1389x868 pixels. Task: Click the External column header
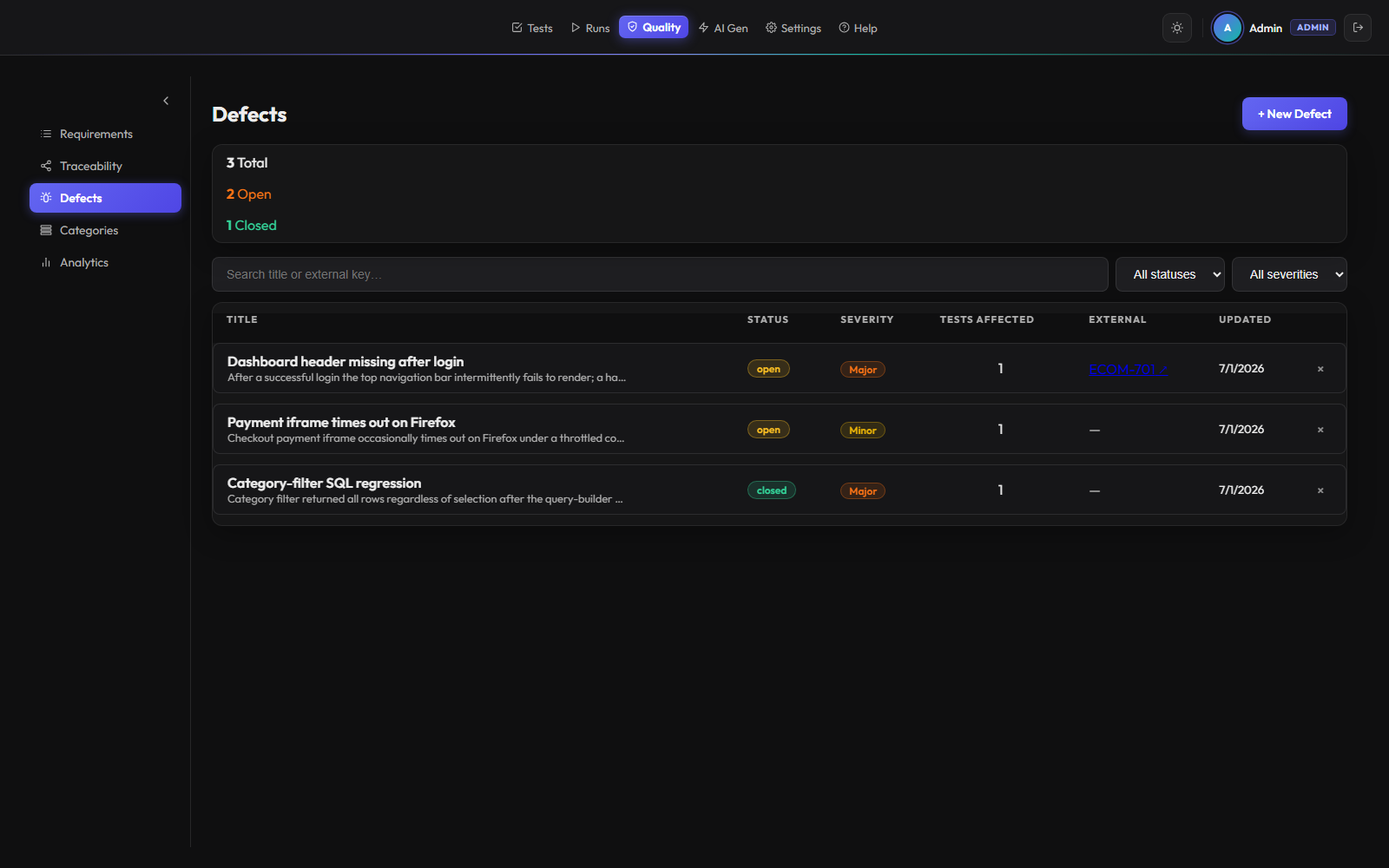tap(1118, 319)
